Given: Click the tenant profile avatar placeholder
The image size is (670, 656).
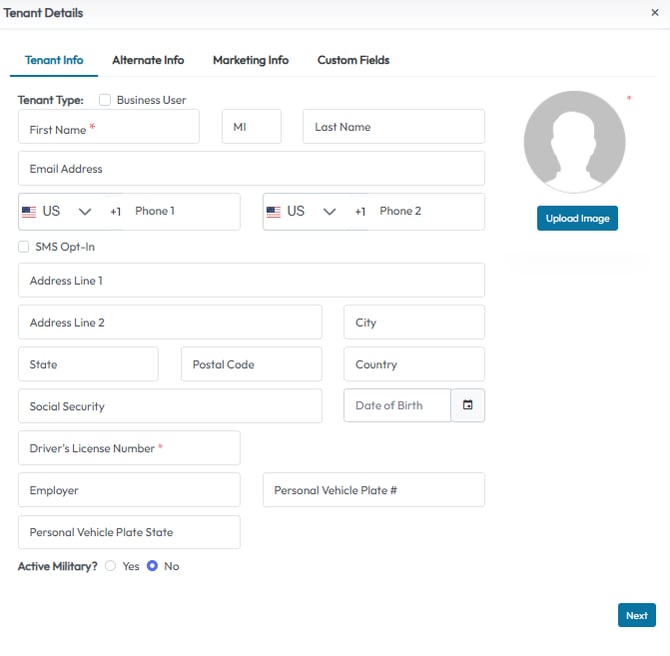Looking at the screenshot, I should tap(574, 142).
